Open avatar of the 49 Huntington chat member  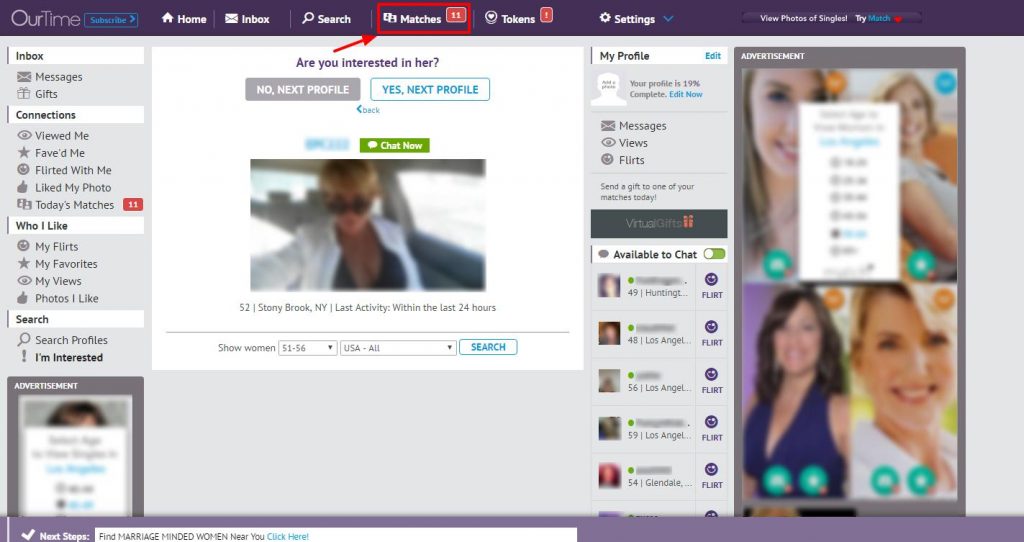pos(609,285)
